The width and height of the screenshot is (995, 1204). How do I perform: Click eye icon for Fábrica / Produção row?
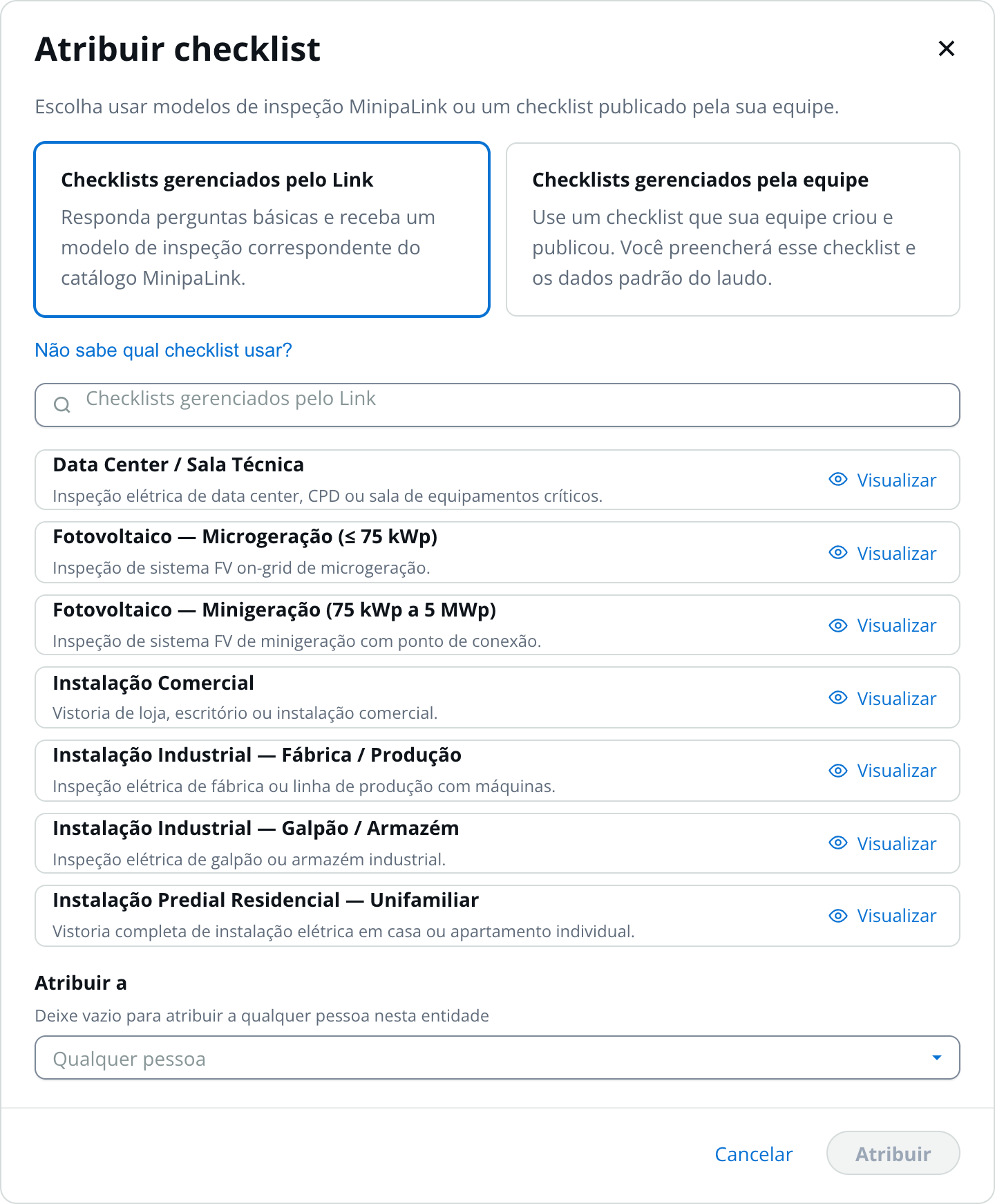click(x=837, y=770)
